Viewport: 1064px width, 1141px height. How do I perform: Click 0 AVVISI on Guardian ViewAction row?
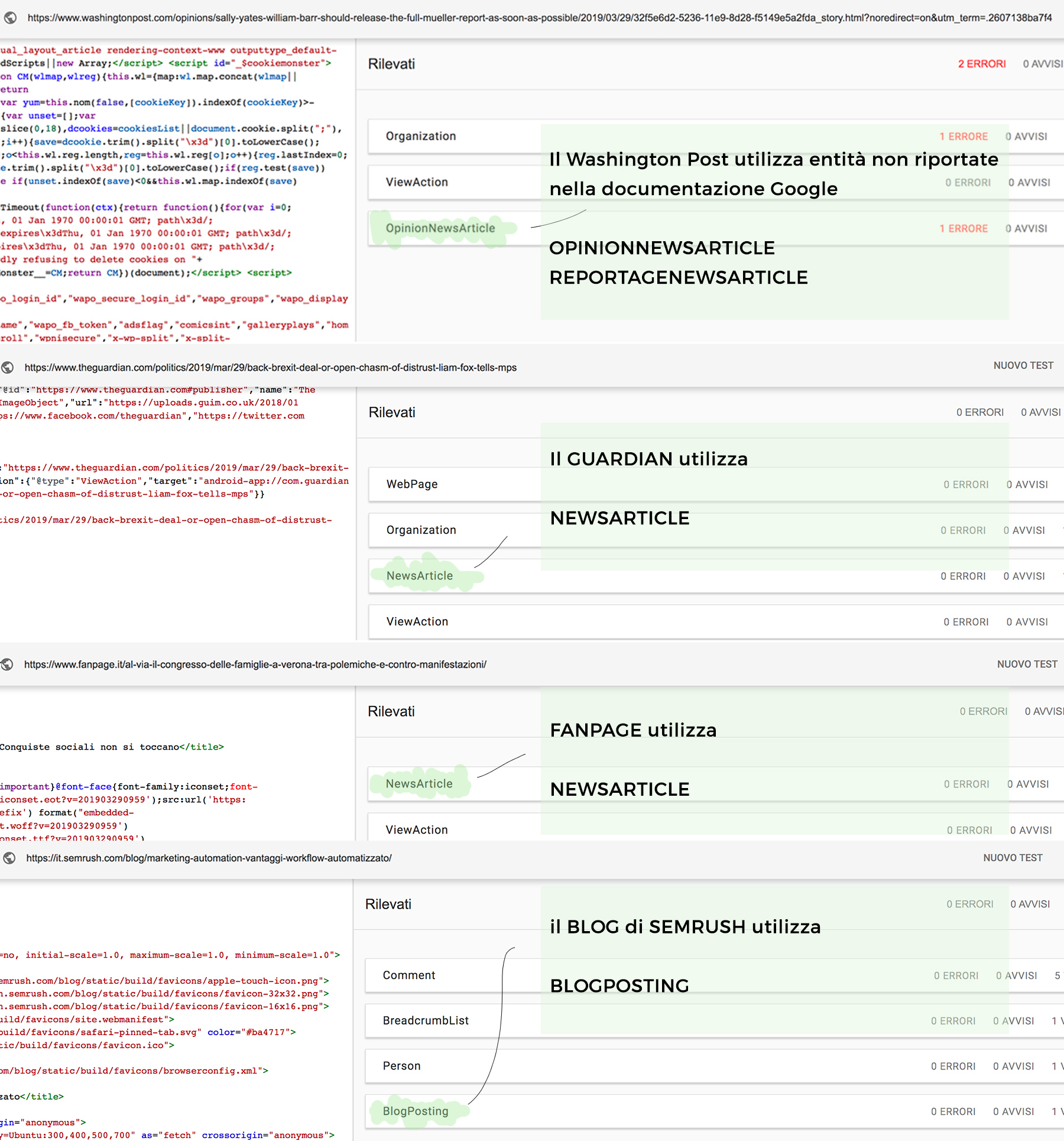click(1027, 622)
